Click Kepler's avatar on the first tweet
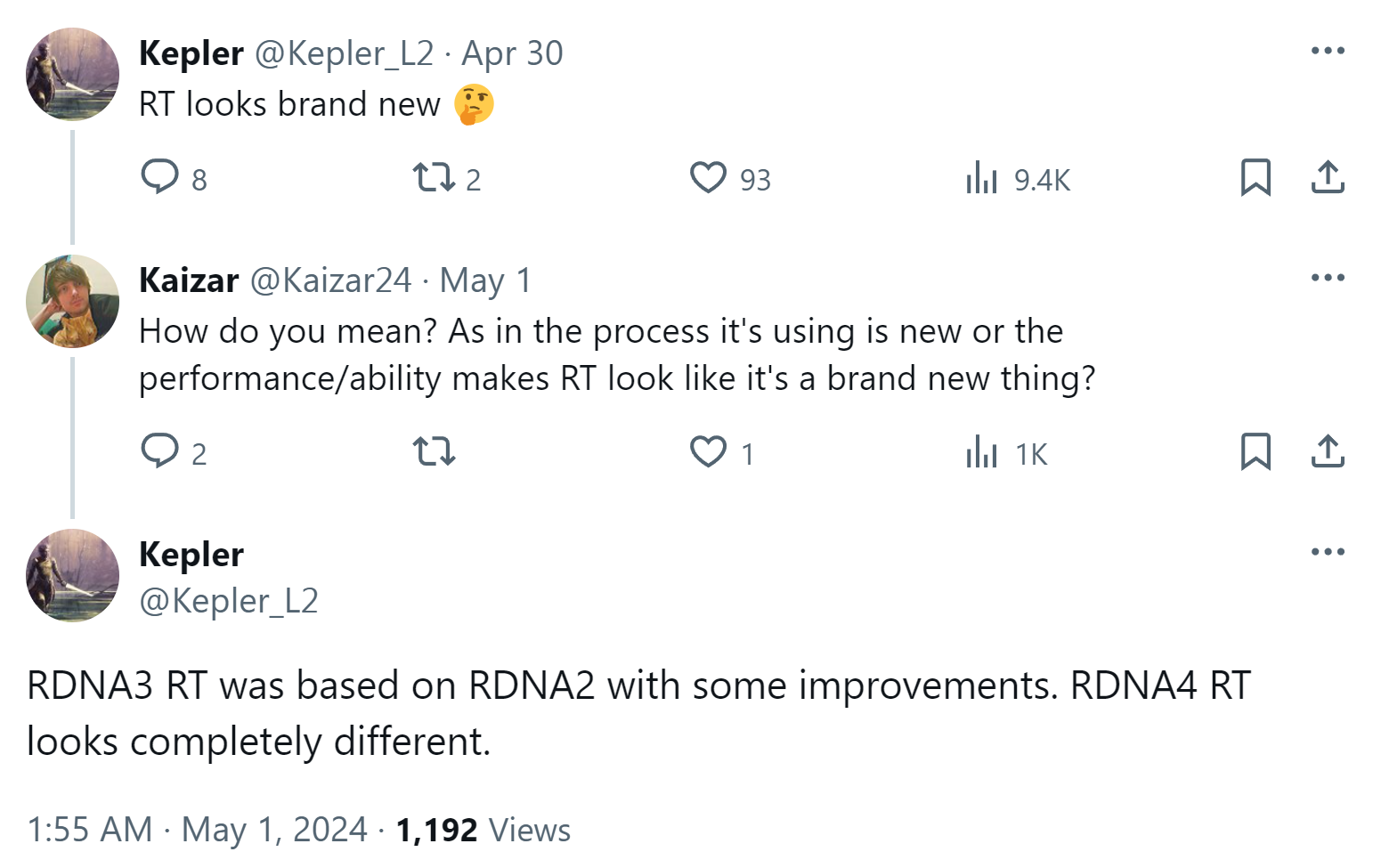 click(x=72, y=74)
